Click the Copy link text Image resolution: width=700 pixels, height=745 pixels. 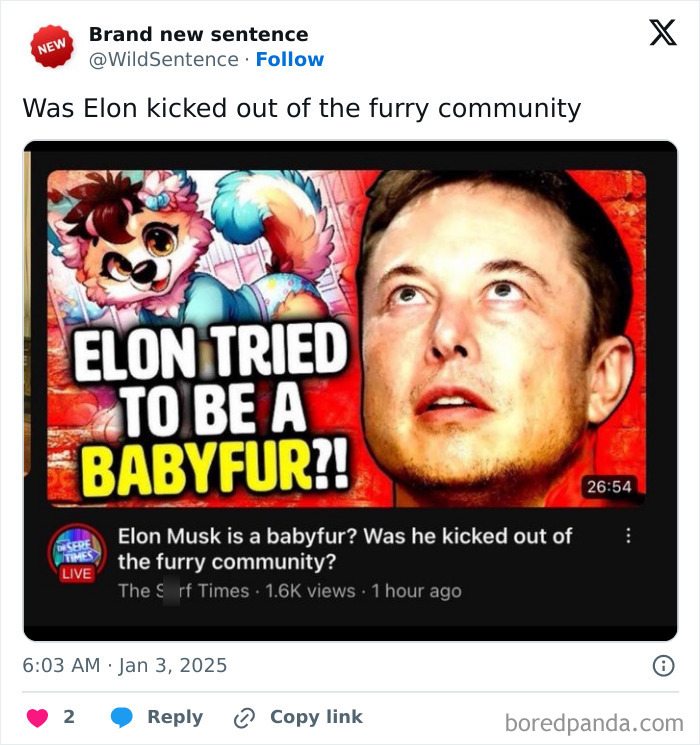[x=316, y=717]
